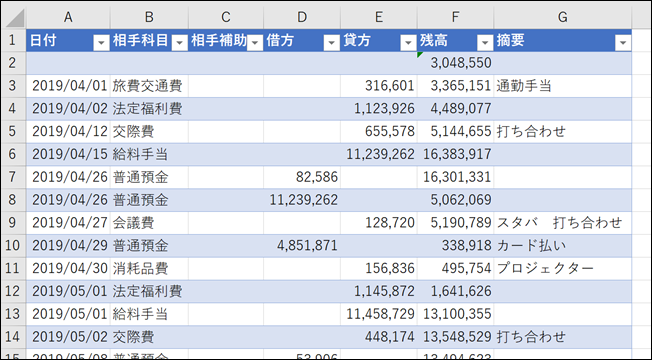Click balance value 1,641,626
This screenshot has width=652, height=360.
tap(455, 291)
